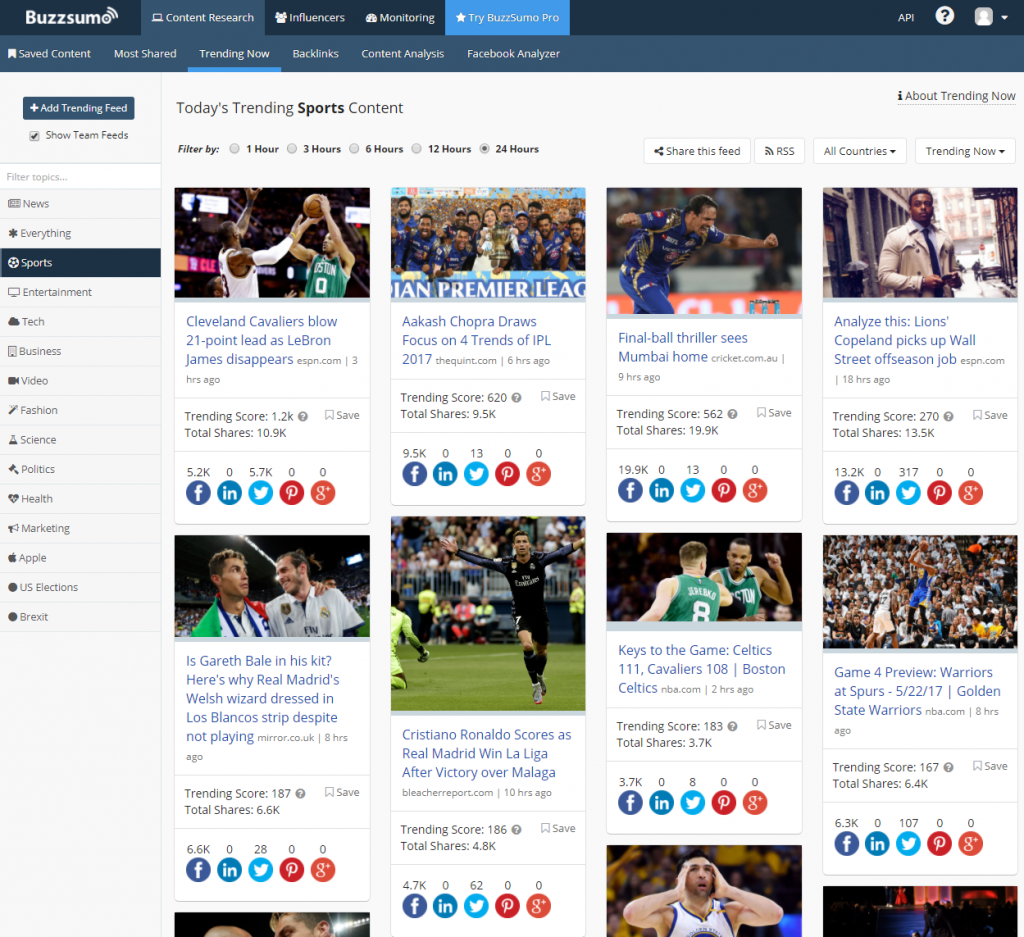Select the Tech topic in sidebar
The image size is (1024, 937).
pyautogui.click(x=80, y=322)
